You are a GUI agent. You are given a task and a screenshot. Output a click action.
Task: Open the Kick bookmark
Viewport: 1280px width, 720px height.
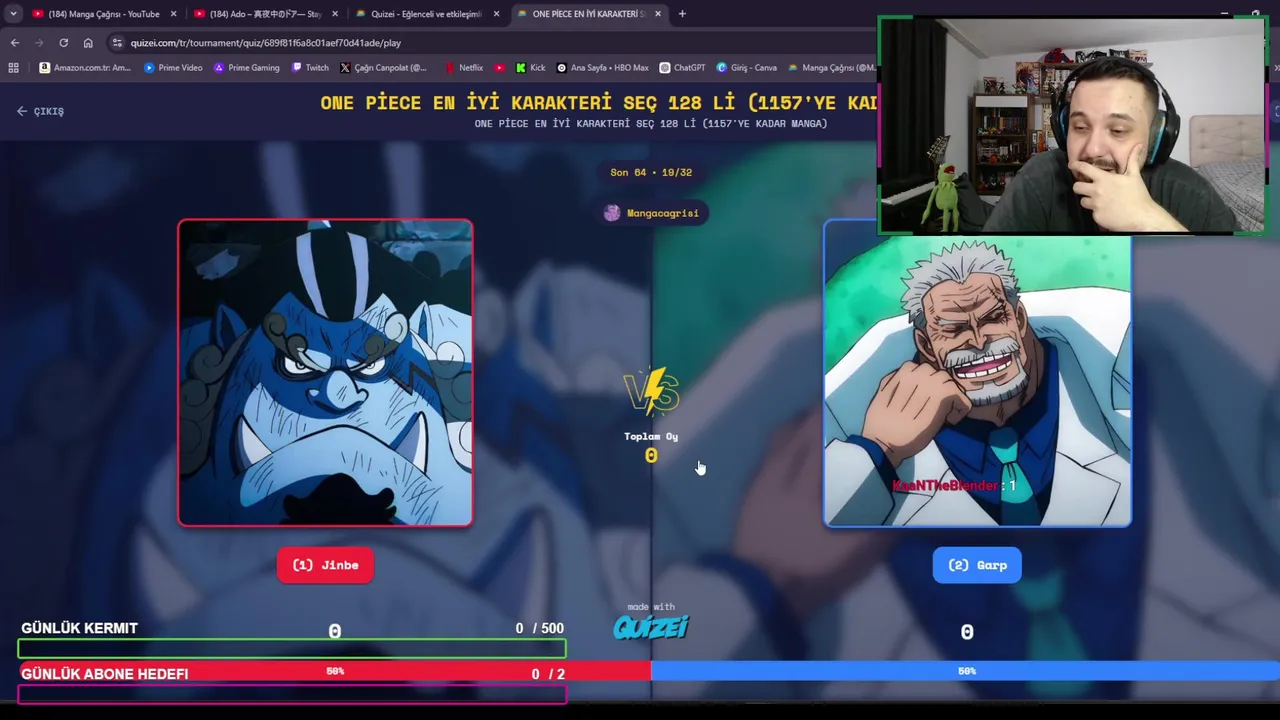pyautogui.click(x=530, y=68)
